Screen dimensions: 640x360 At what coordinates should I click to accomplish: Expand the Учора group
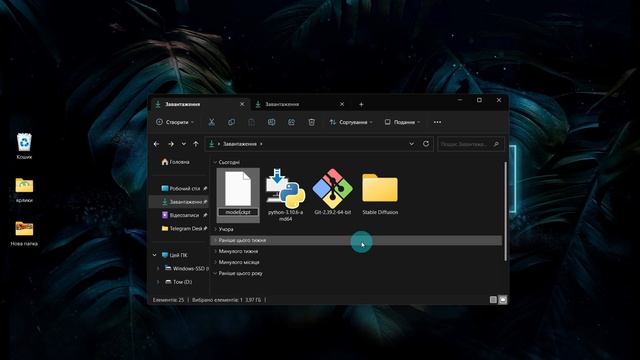[215, 229]
